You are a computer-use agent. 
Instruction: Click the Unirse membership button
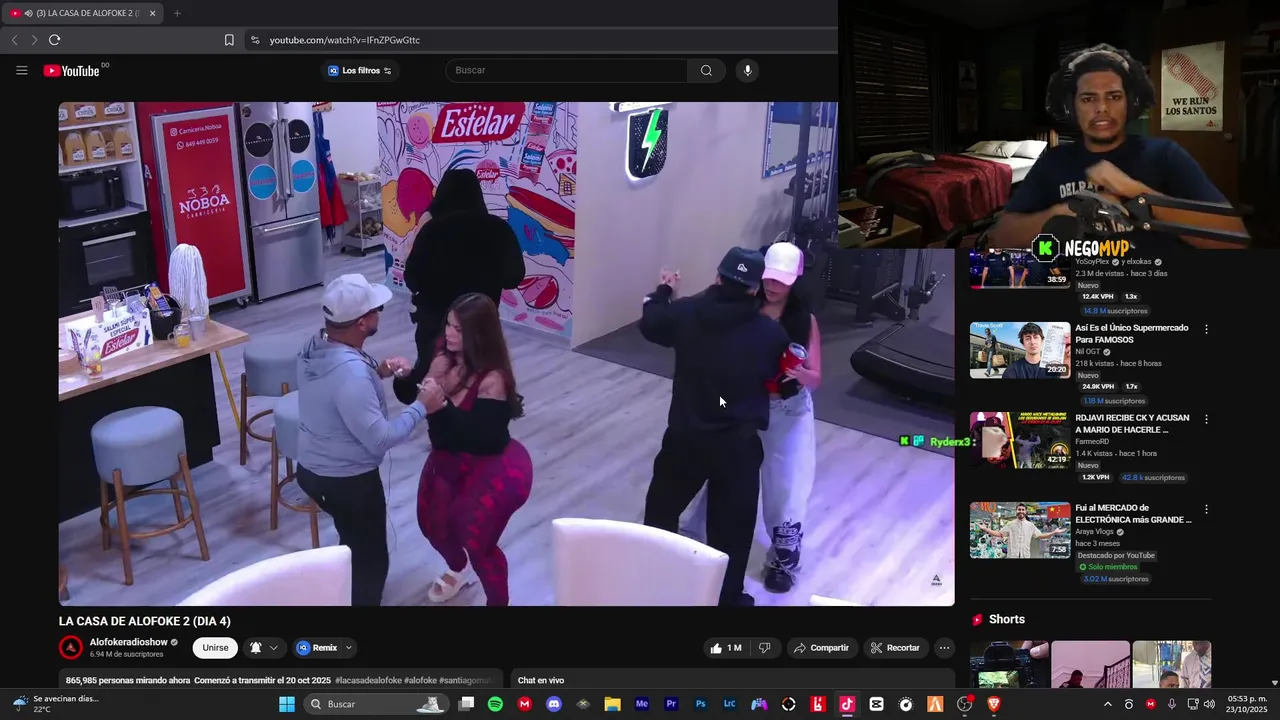pyautogui.click(x=215, y=648)
